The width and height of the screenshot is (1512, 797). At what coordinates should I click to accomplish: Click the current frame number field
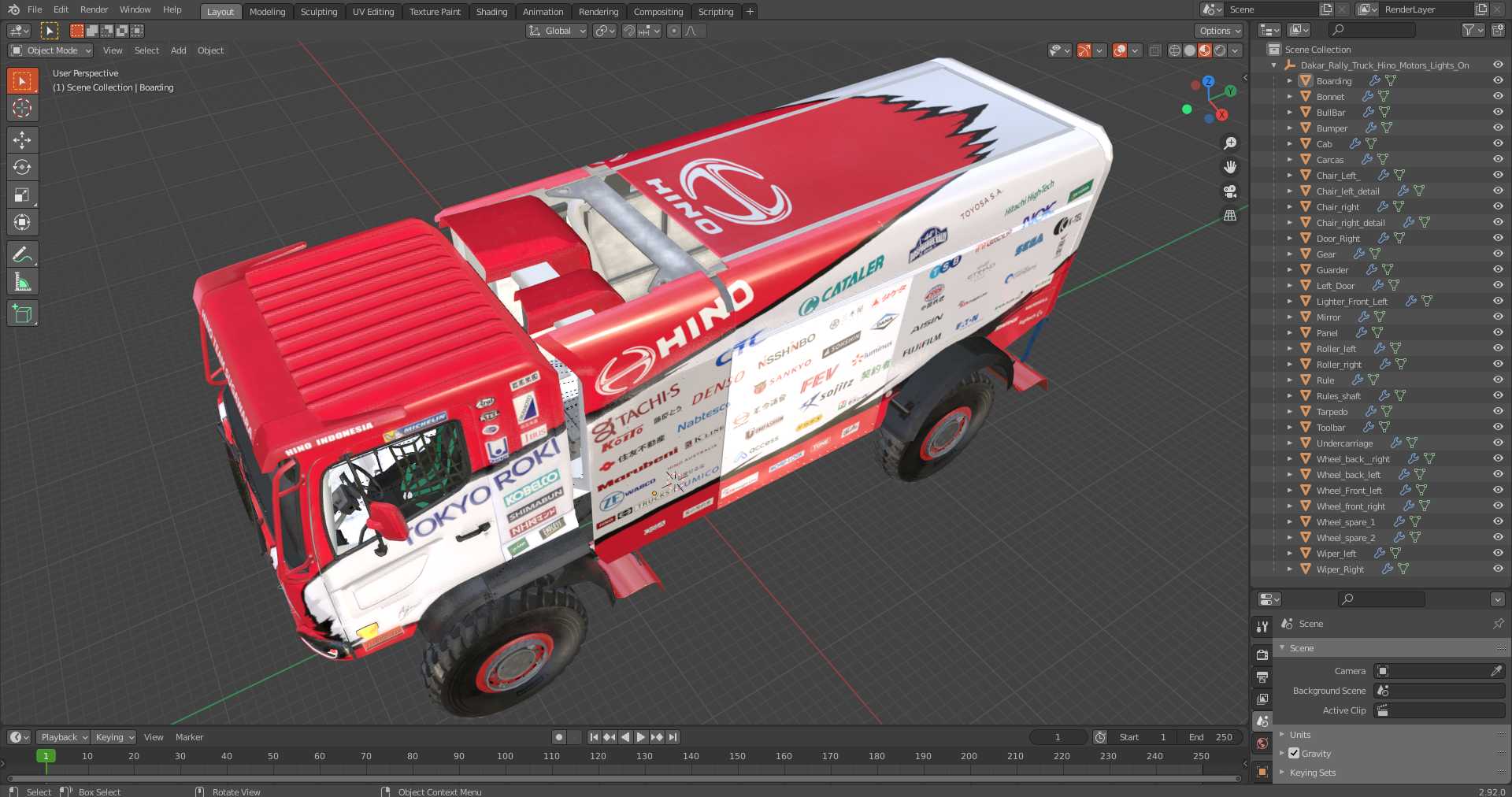(x=1058, y=737)
